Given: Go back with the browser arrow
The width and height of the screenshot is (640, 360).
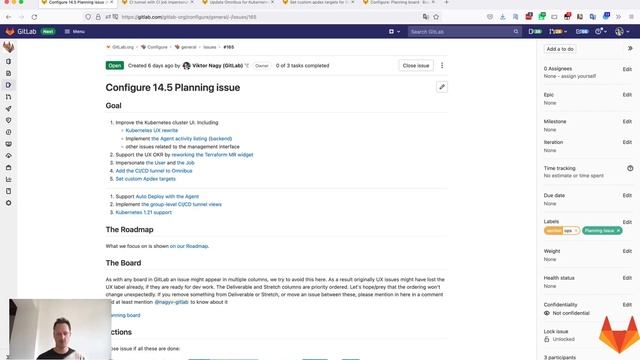Looking at the screenshot, I should click(9, 17).
